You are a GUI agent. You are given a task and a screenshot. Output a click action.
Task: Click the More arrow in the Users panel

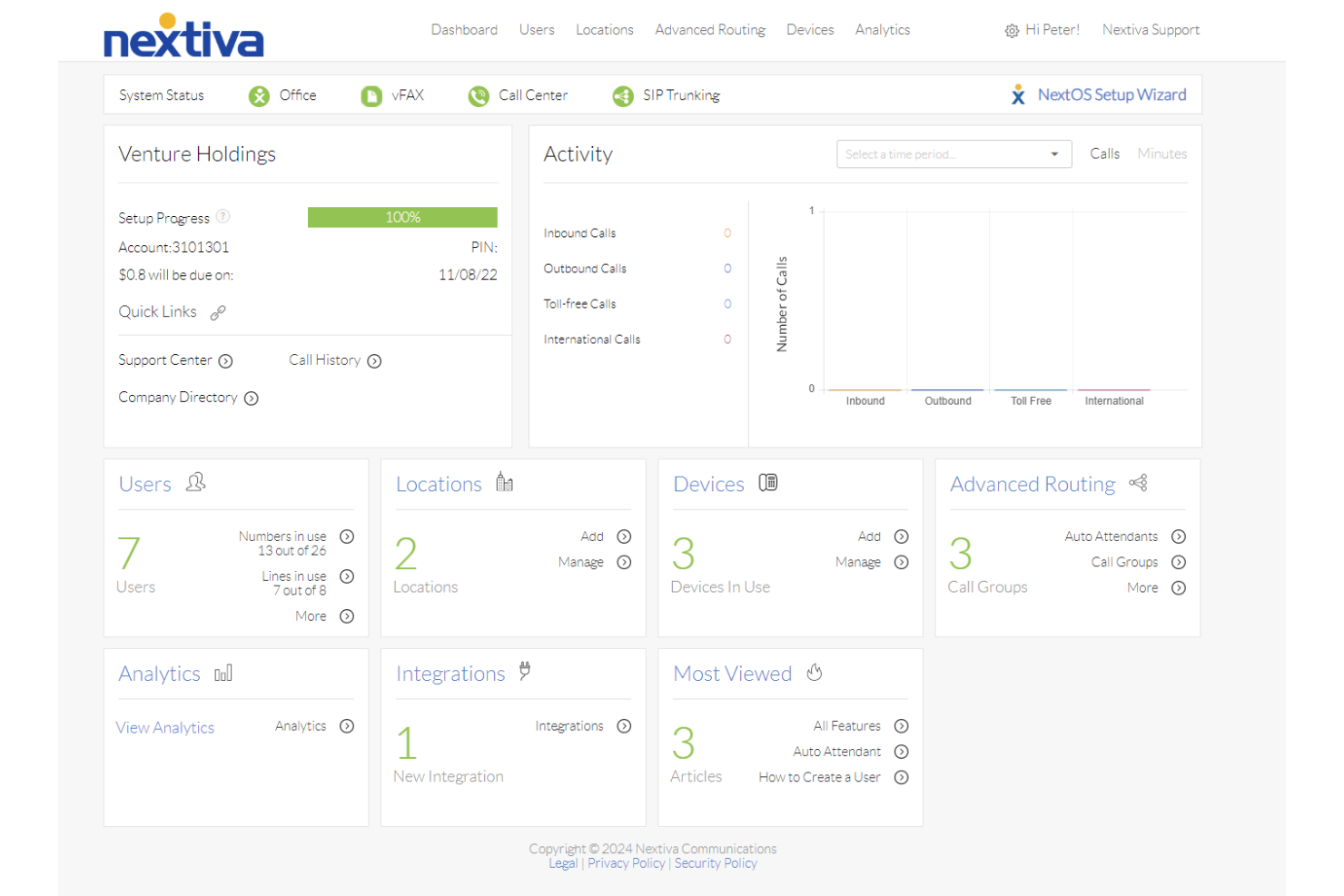coord(347,616)
